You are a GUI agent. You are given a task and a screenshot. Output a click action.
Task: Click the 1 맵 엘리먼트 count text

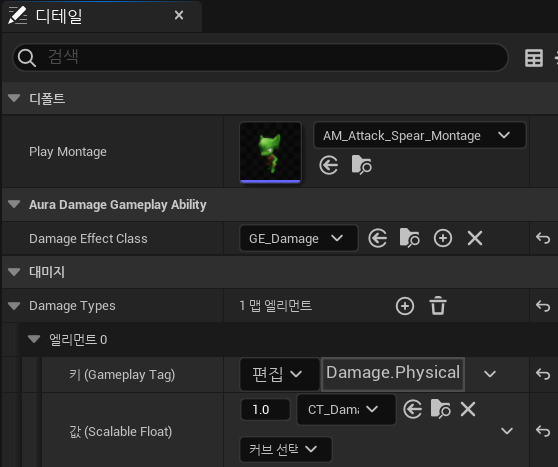[x=275, y=305]
